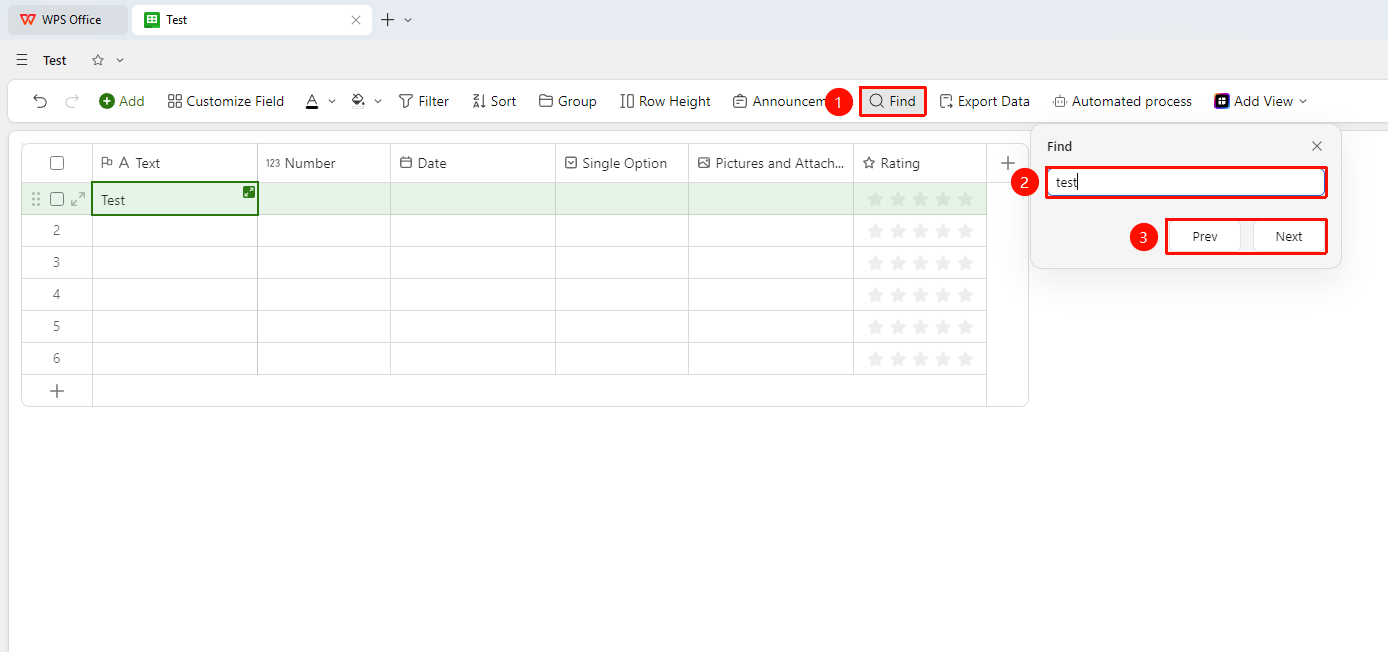Close the Test document tab
Image resolution: width=1388 pixels, height=652 pixels.
point(356,20)
